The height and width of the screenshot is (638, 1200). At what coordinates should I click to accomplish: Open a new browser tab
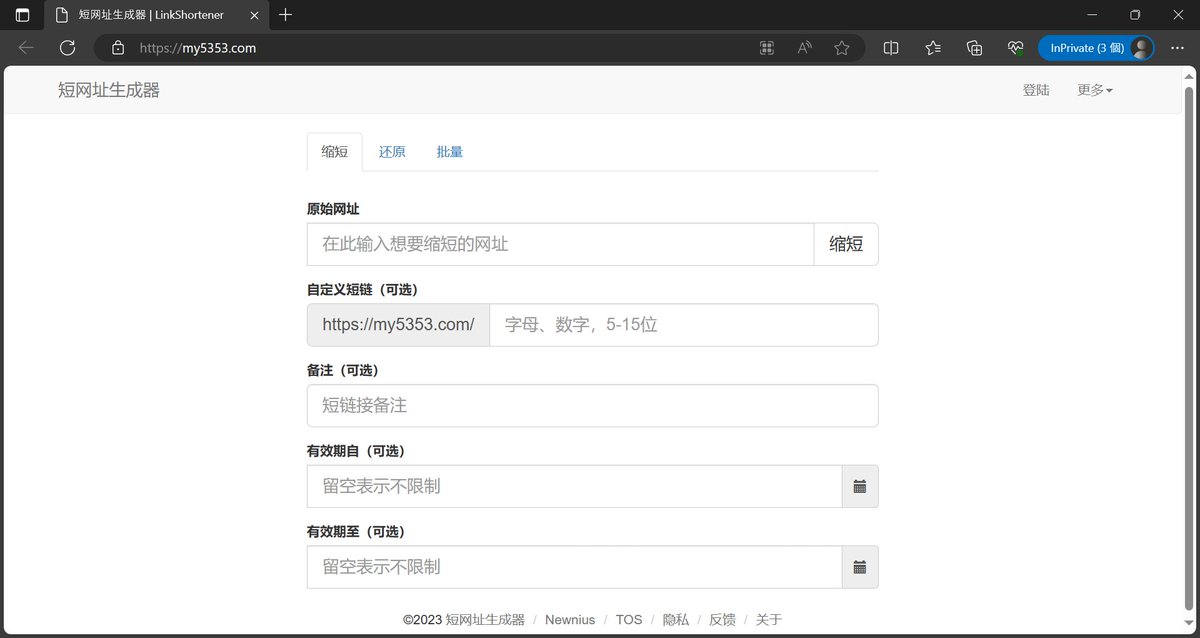286,15
